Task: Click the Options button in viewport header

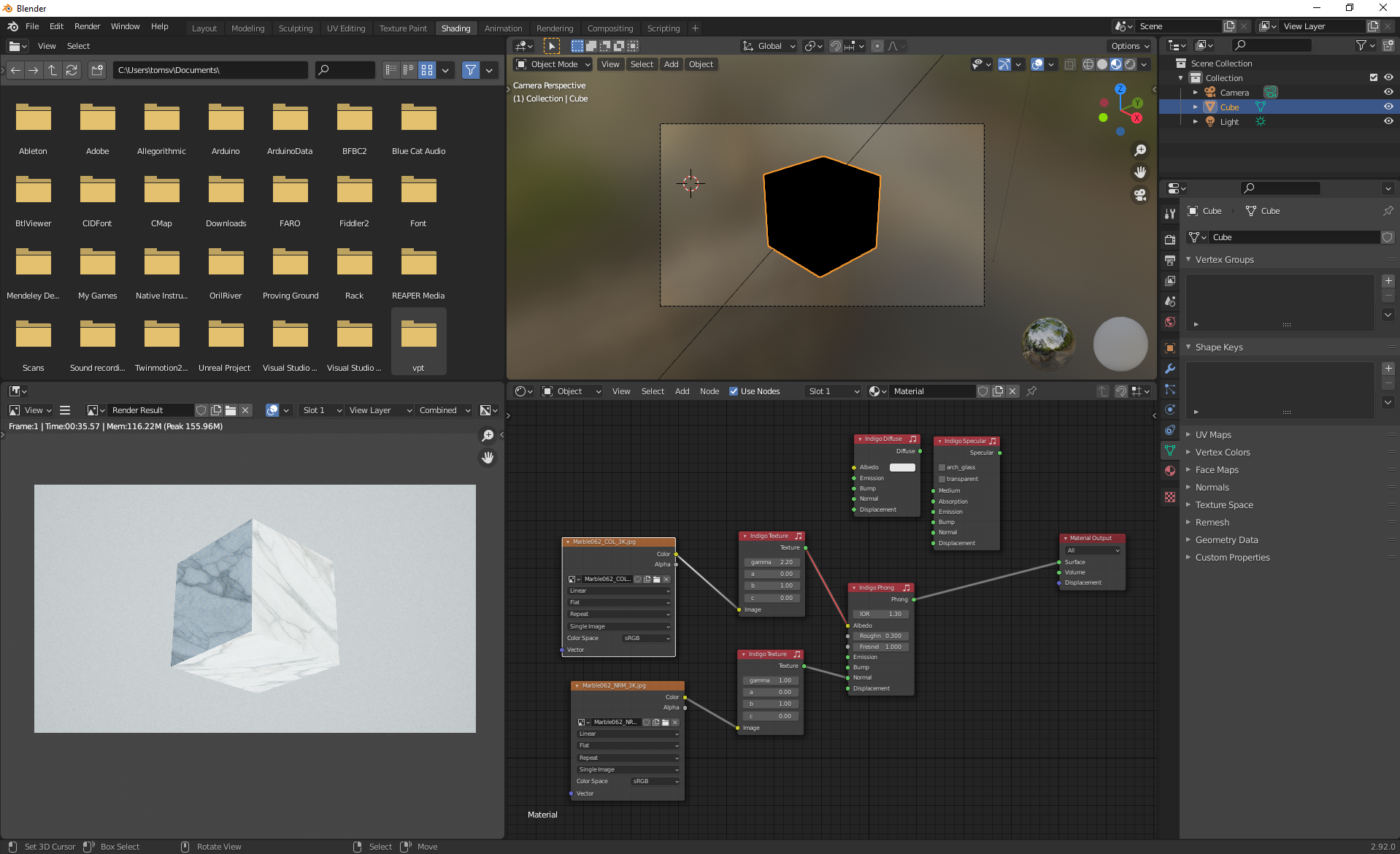Action: 1129,46
